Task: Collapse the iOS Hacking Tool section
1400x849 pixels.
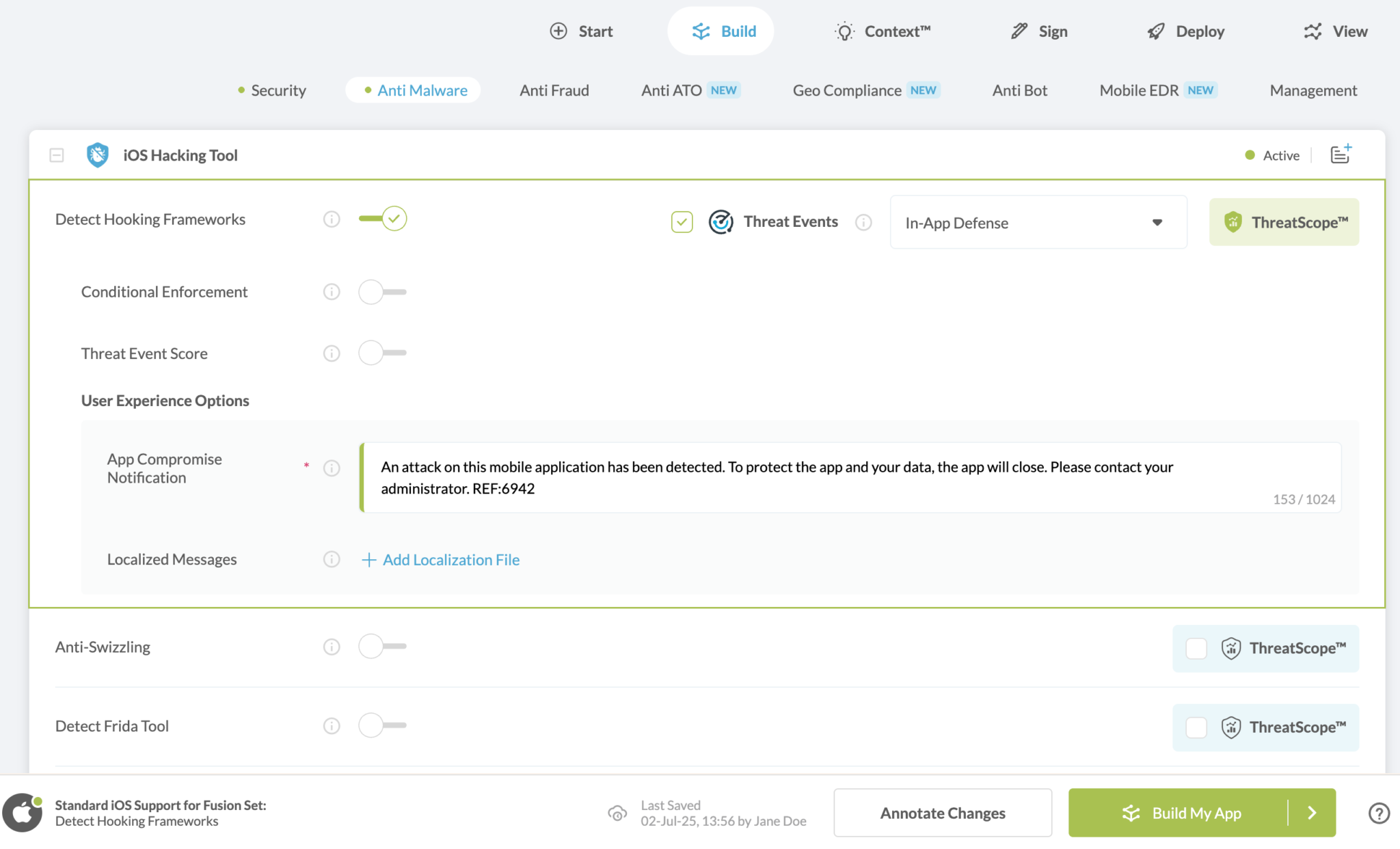Action: (57, 155)
